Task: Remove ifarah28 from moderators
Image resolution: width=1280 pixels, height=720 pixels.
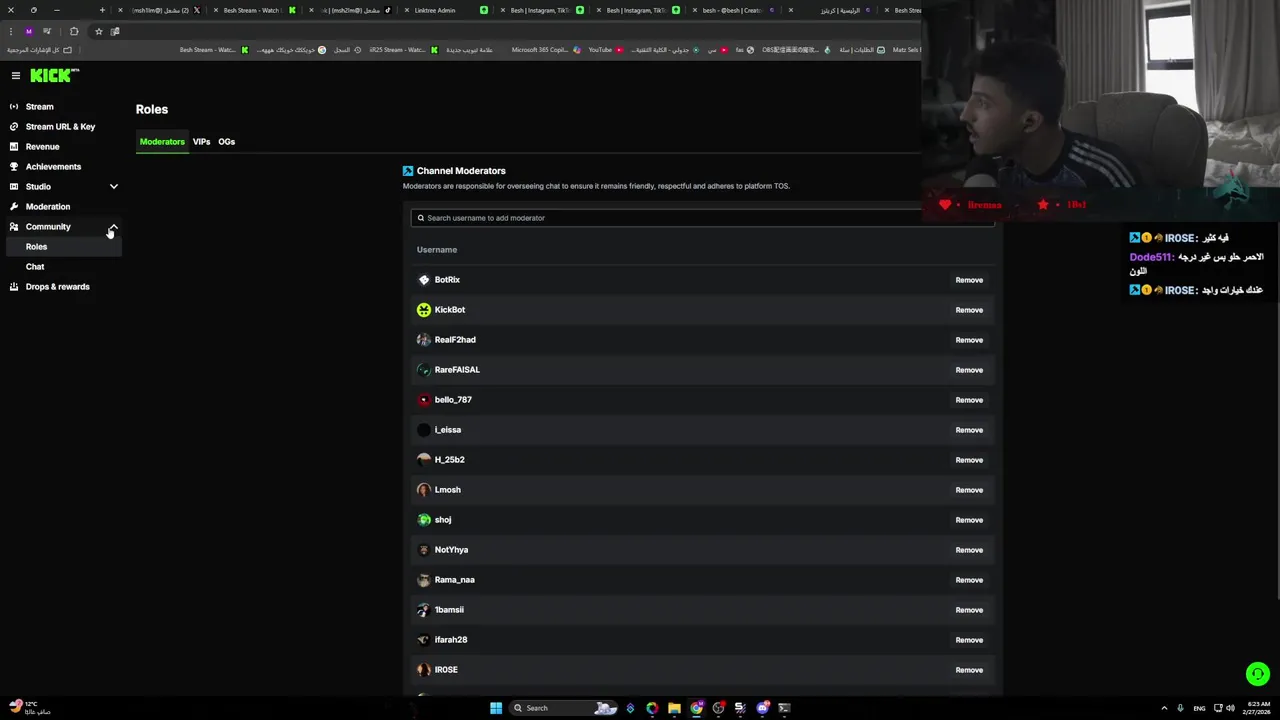Action: click(969, 640)
